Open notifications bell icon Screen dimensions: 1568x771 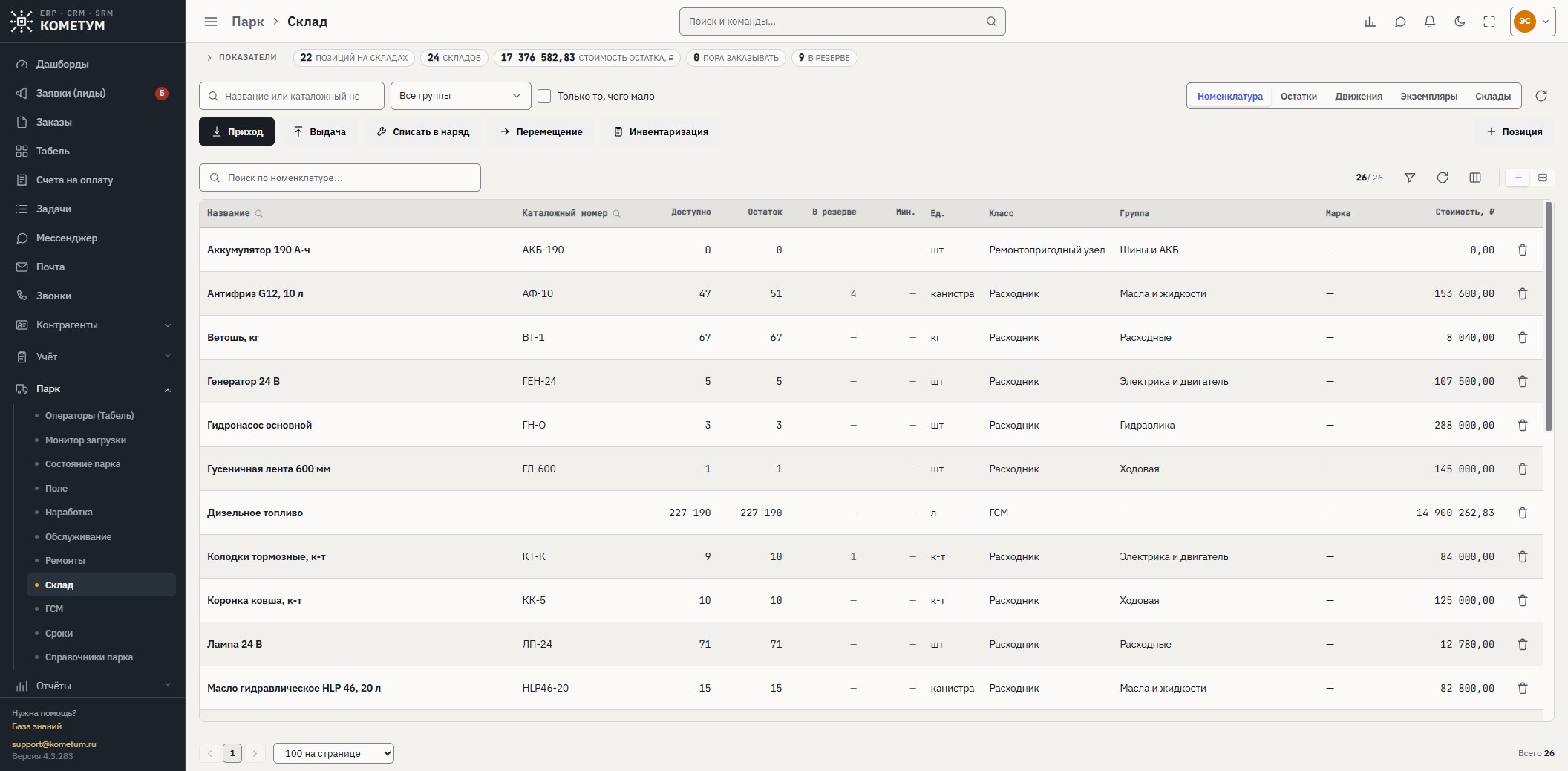click(x=1430, y=22)
